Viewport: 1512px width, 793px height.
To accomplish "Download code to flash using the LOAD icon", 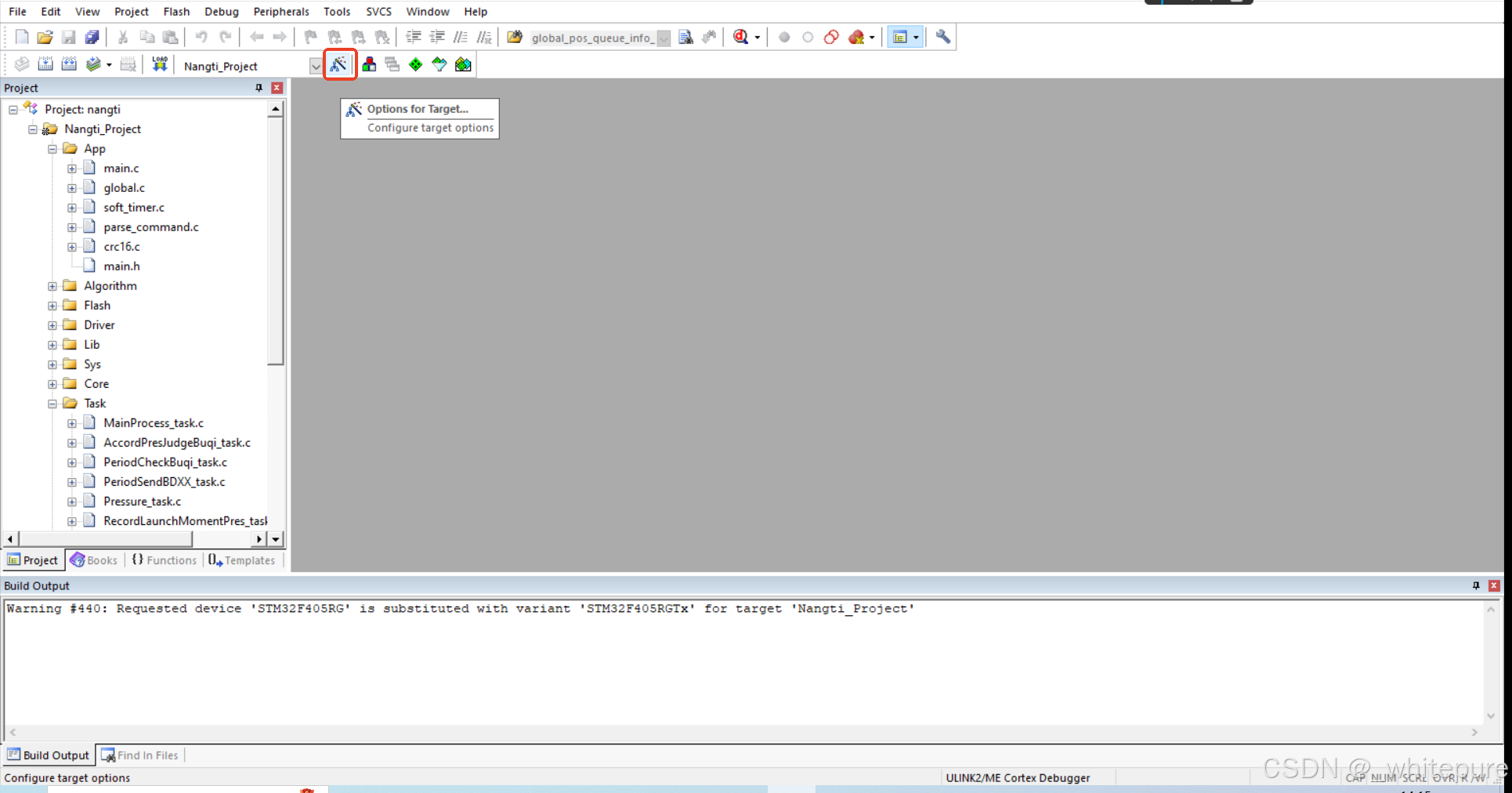I will point(160,64).
